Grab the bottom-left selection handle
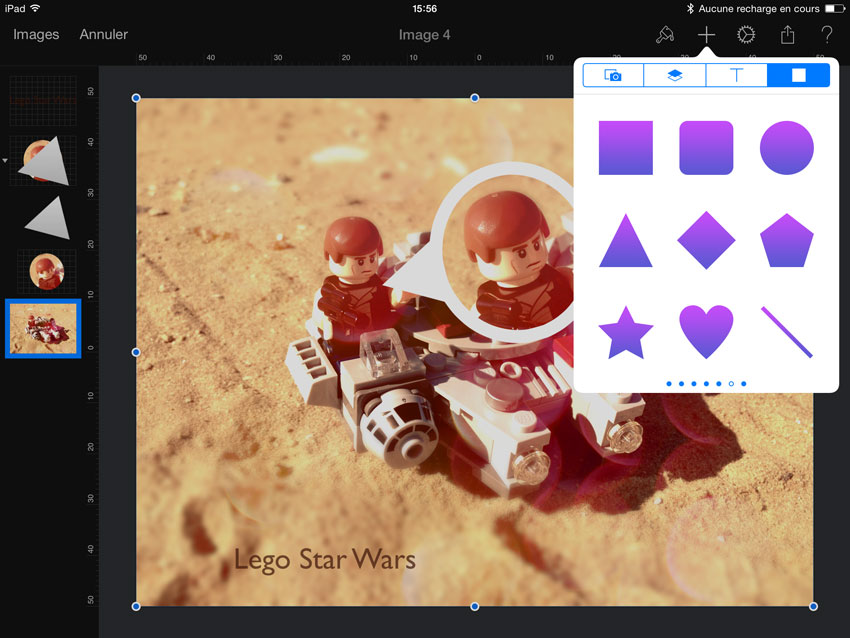Image resolution: width=850 pixels, height=638 pixels. 136,607
